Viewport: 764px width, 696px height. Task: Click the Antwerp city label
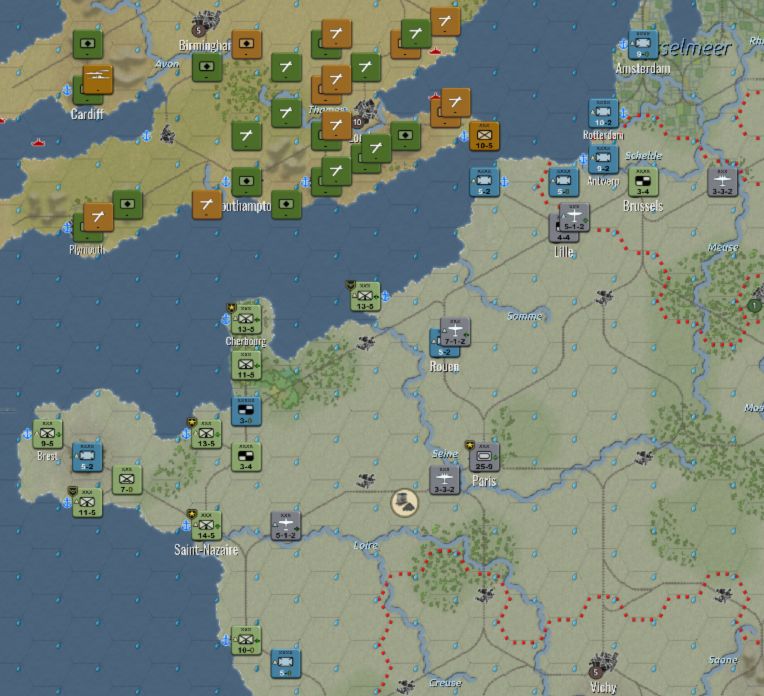603,181
